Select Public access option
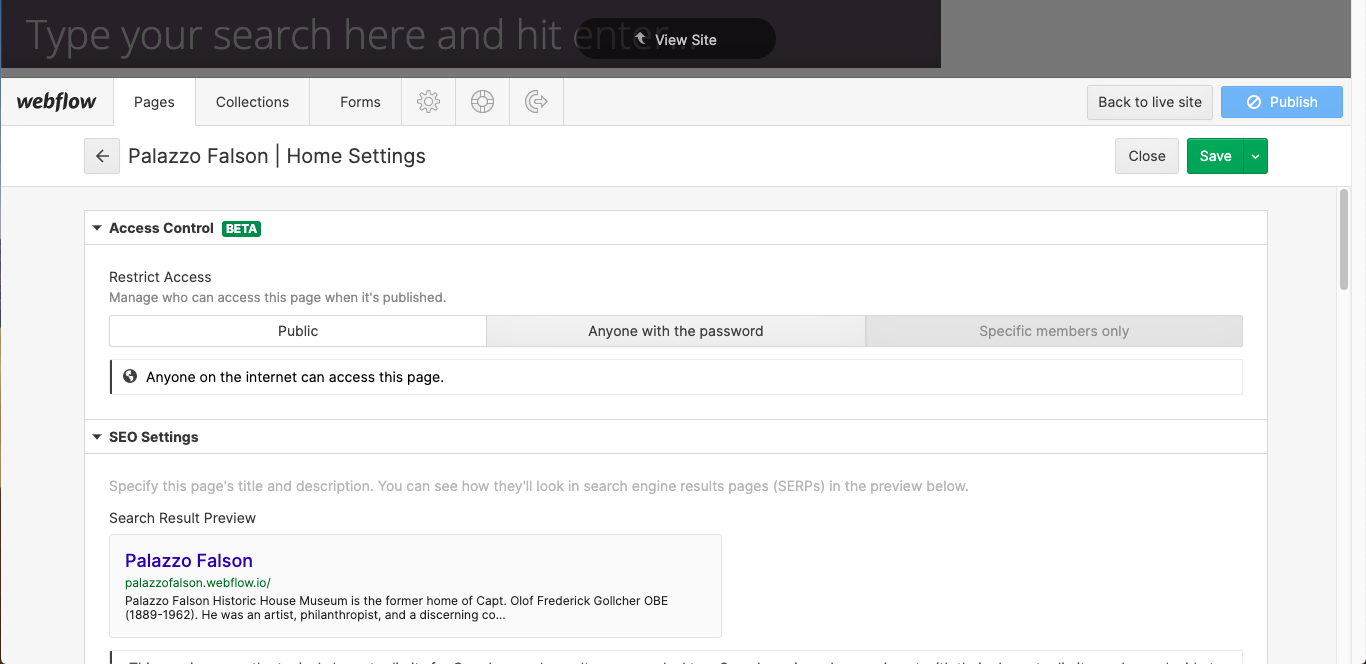 point(298,331)
